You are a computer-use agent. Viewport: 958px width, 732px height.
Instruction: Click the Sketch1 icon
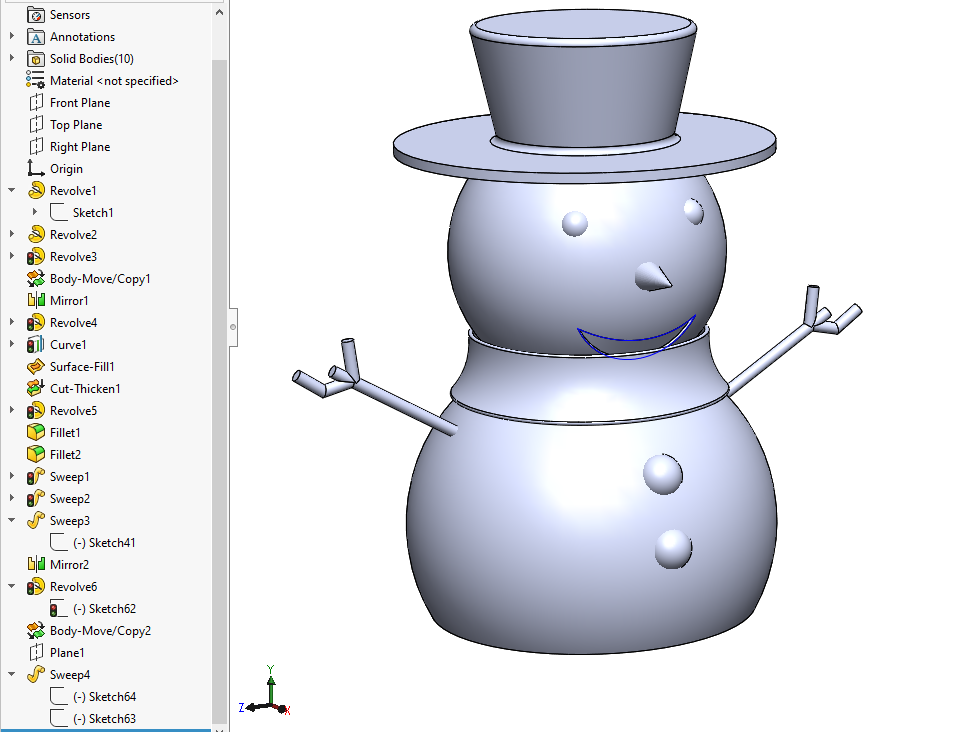click(x=59, y=213)
